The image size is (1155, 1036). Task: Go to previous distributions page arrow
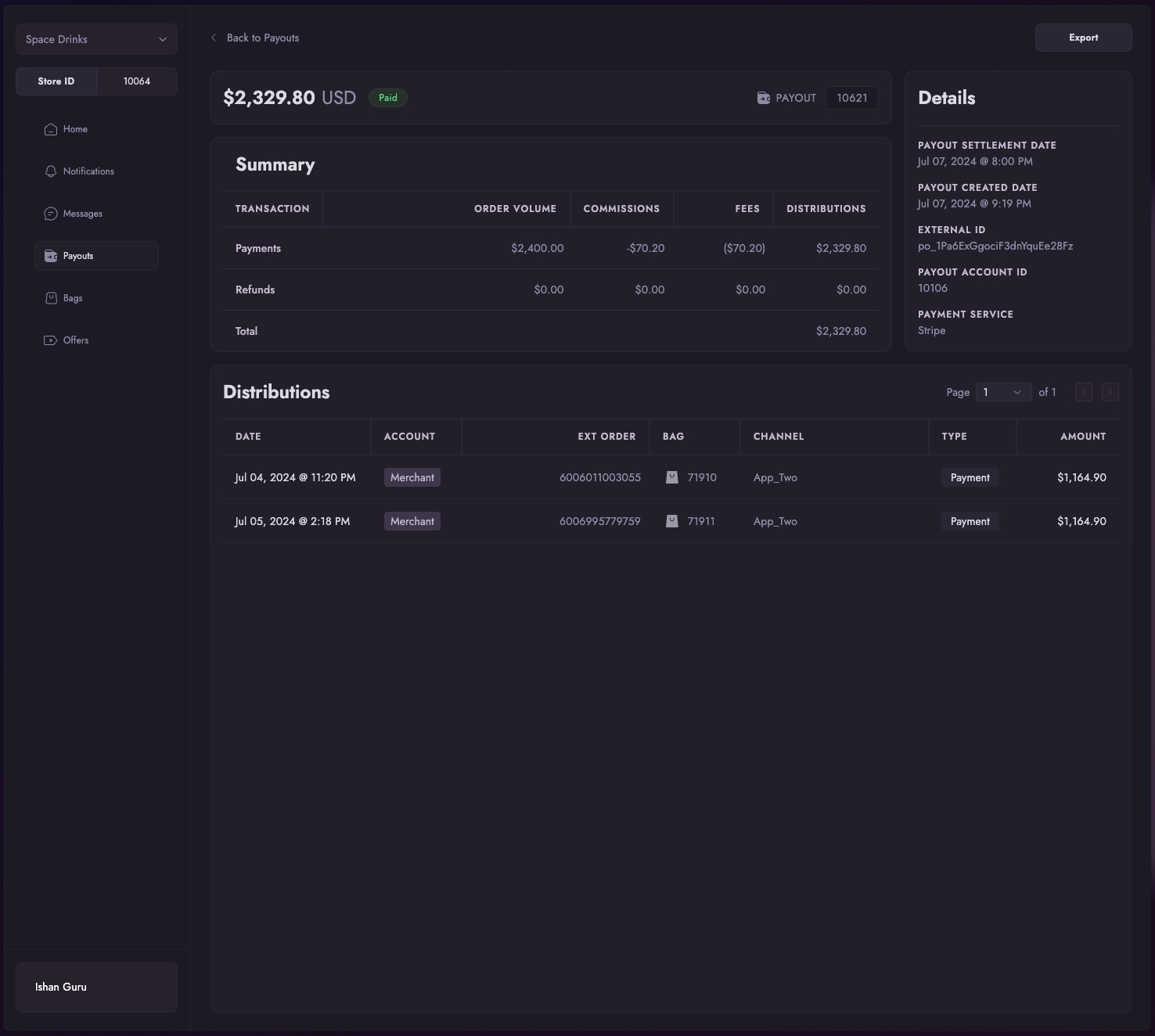[1083, 392]
